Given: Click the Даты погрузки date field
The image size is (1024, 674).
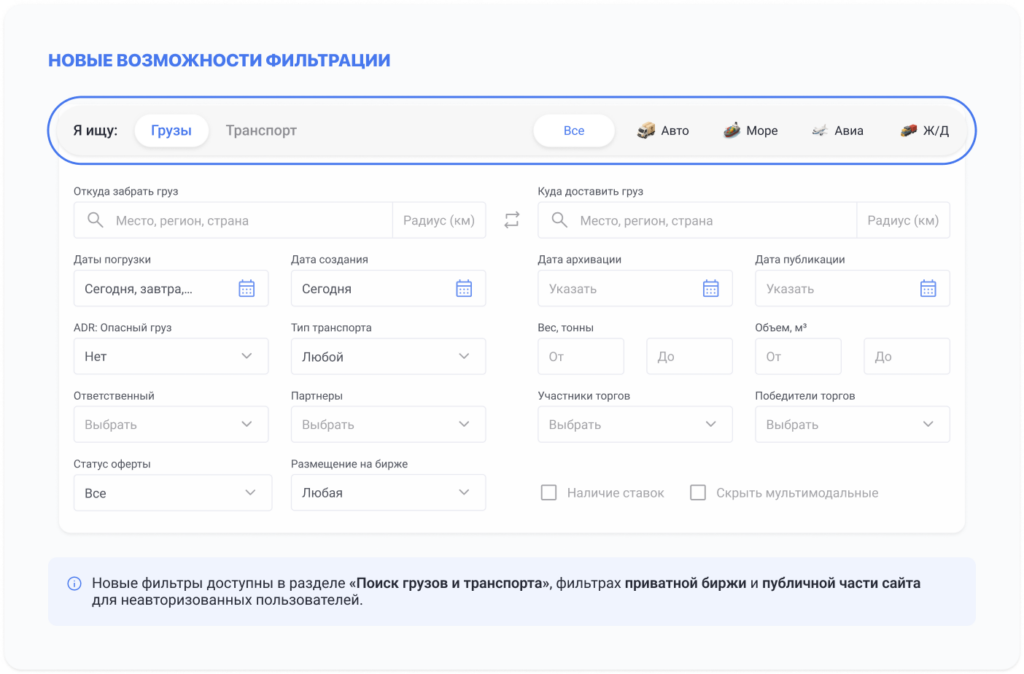Looking at the screenshot, I should (171, 288).
